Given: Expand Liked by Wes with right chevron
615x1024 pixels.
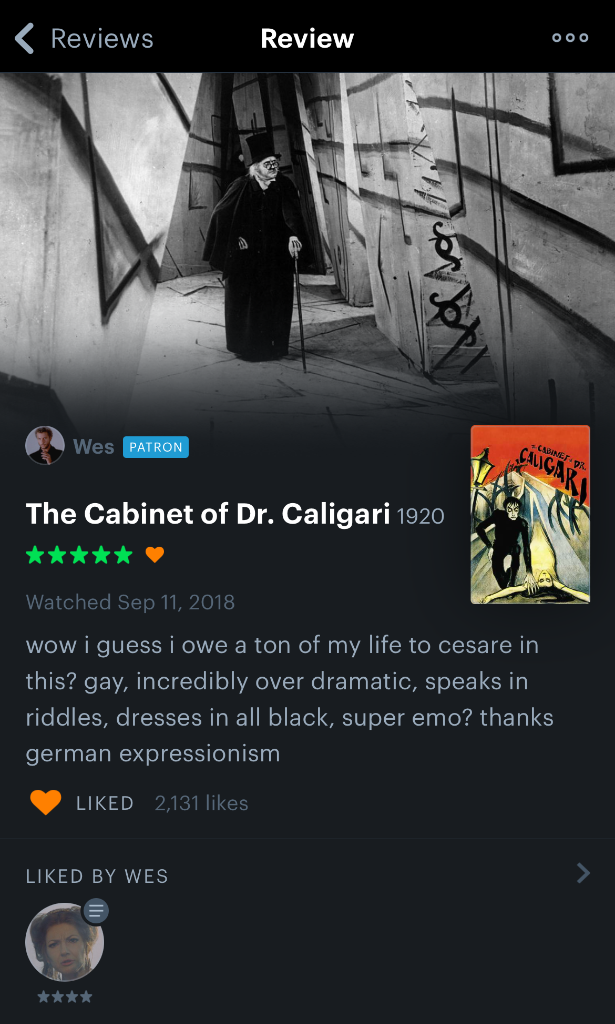Looking at the screenshot, I should [584, 873].
